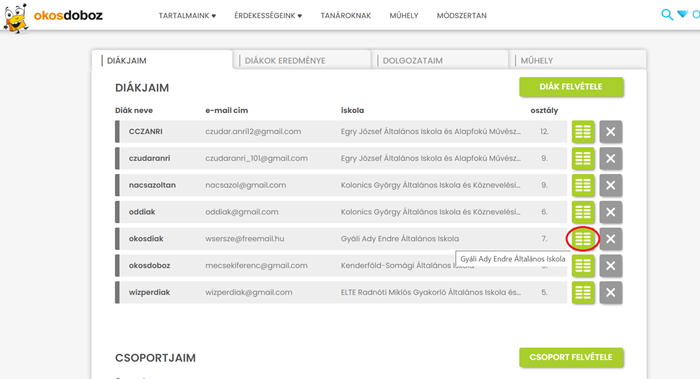Remove student CCZANRI with the X button
Image resolution: width=700 pixels, height=379 pixels.
pos(611,132)
